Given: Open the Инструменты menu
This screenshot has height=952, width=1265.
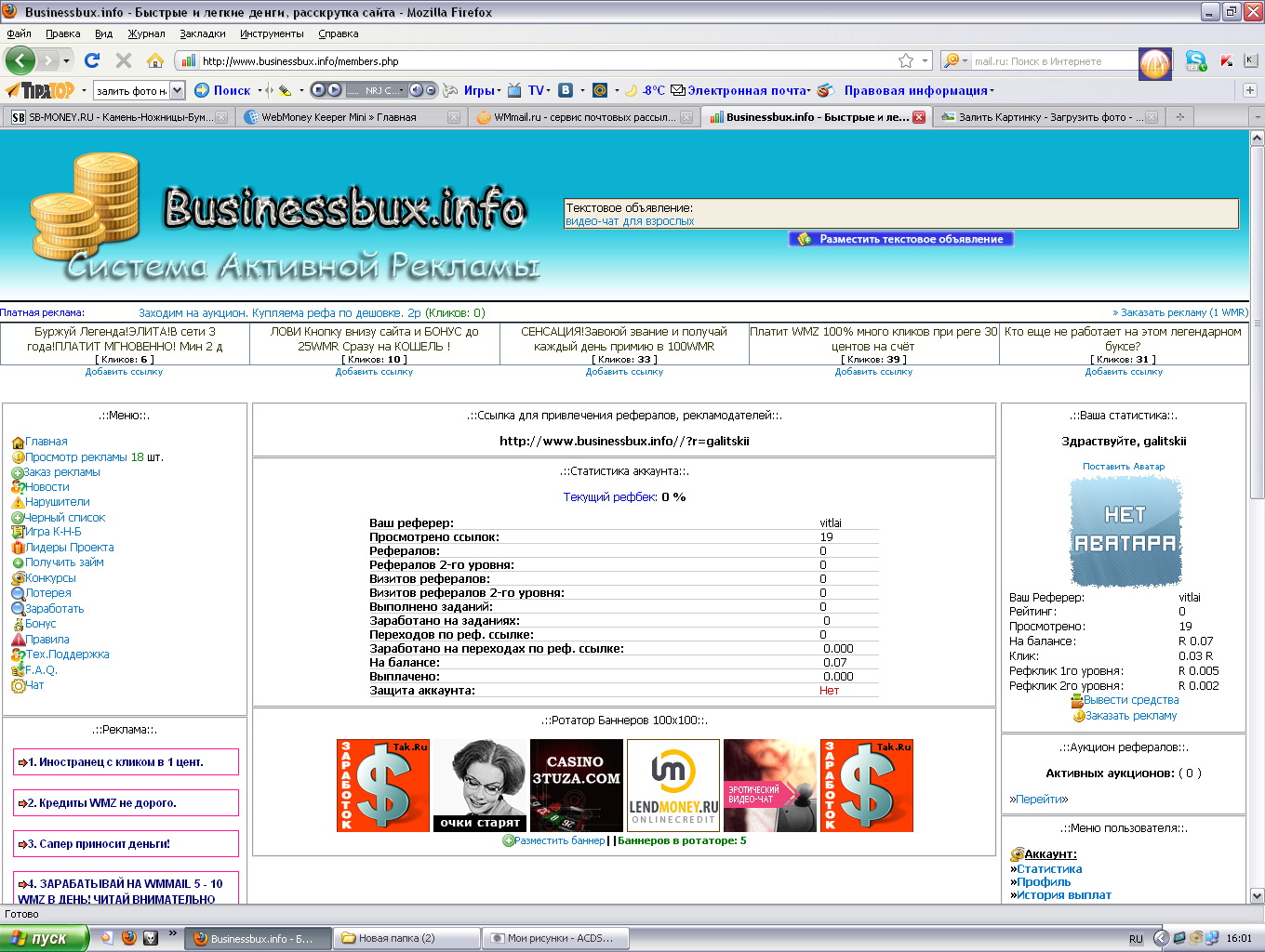Looking at the screenshot, I should [272, 33].
